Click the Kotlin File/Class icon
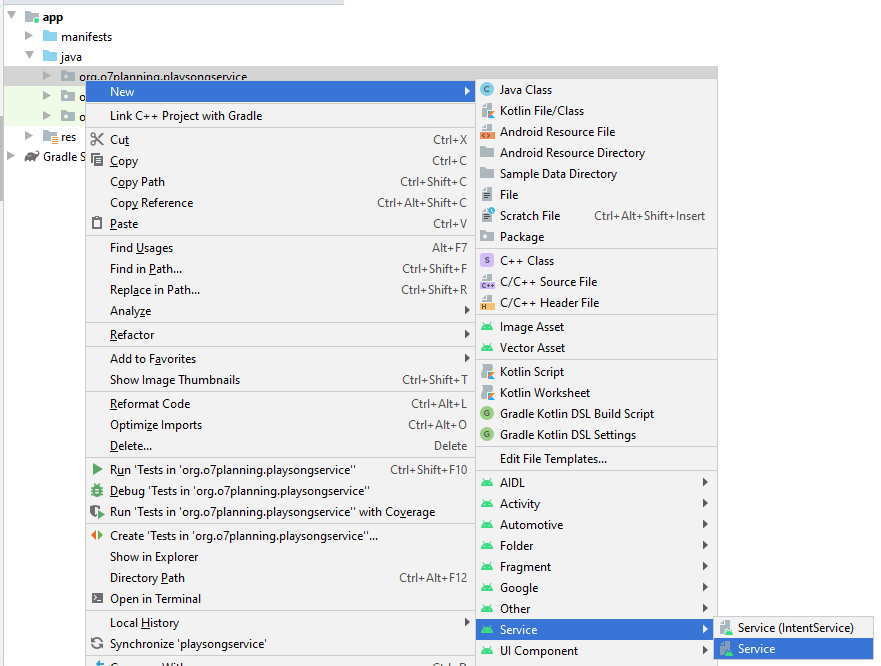The height and width of the screenshot is (666, 881). pyautogui.click(x=487, y=111)
